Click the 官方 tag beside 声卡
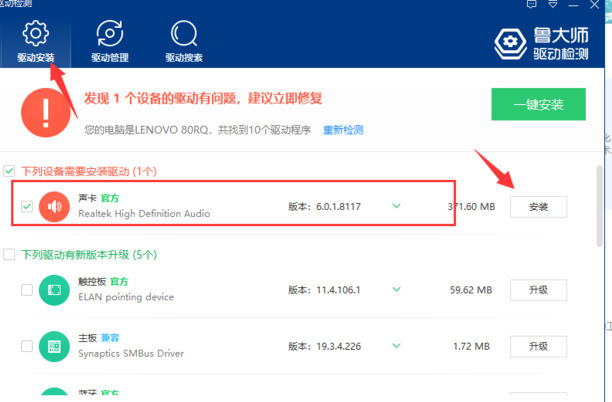This screenshot has width=612, height=402. [x=110, y=198]
